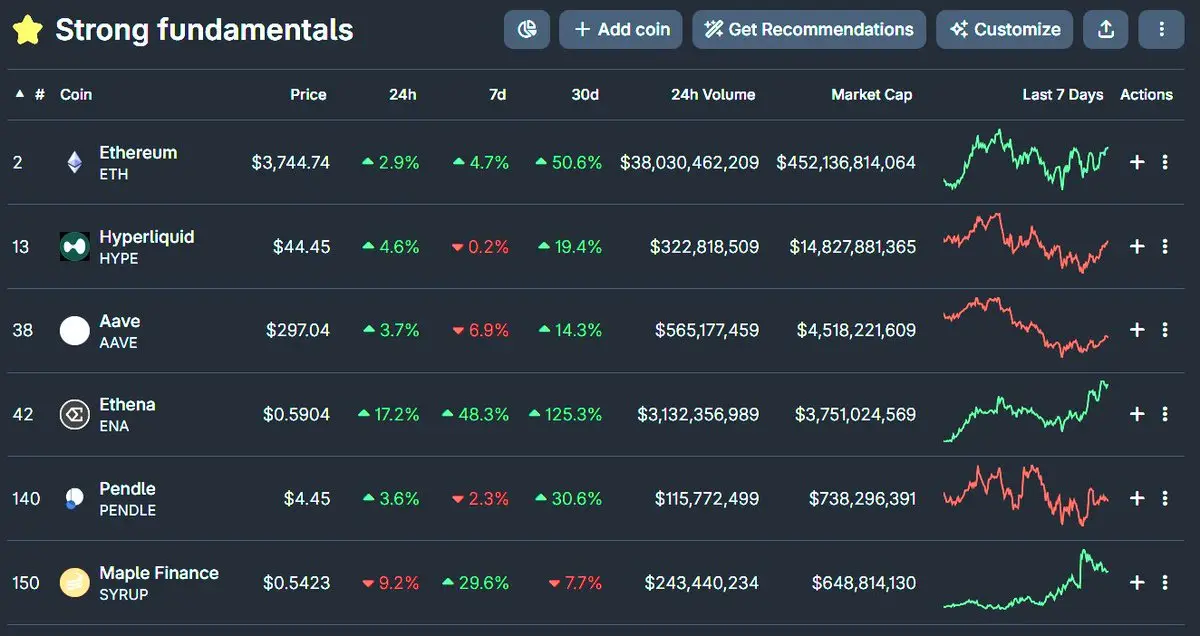The image size is (1200, 636).
Task: Click the plus icon in Ethereum row
Action: (x=1137, y=162)
